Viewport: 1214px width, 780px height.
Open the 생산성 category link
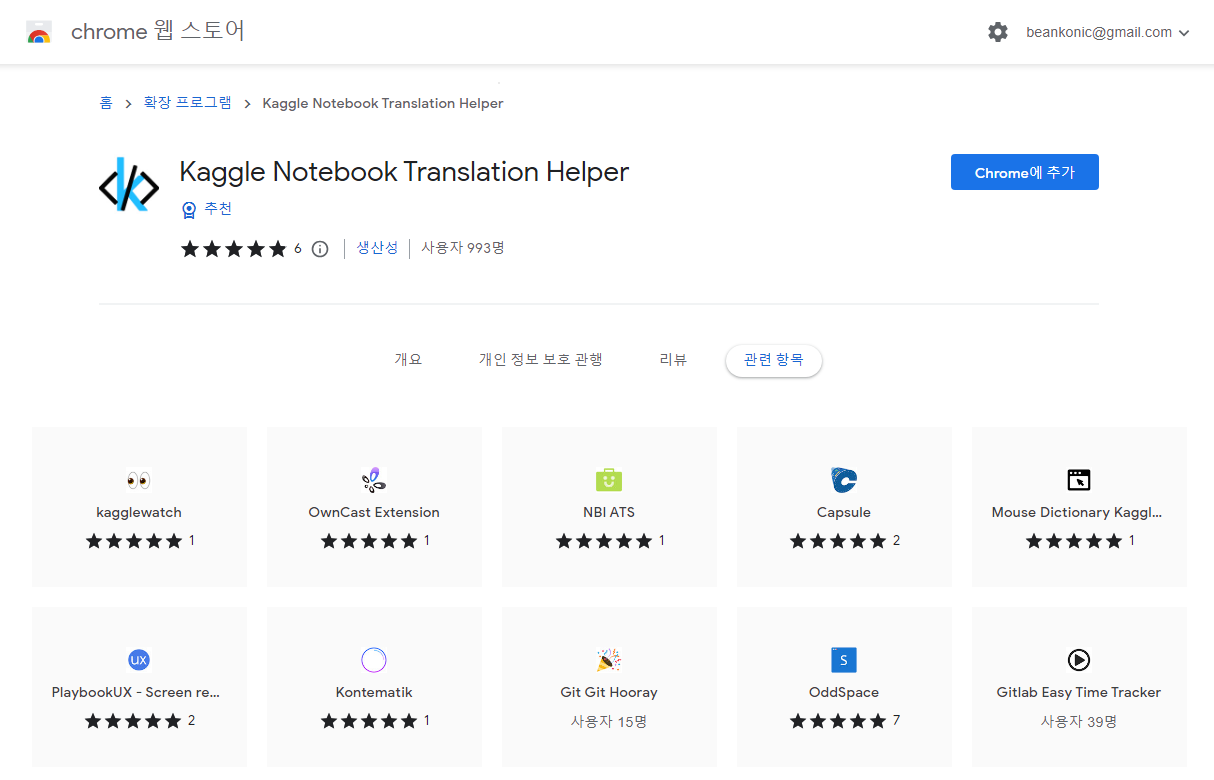pos(377,248)
